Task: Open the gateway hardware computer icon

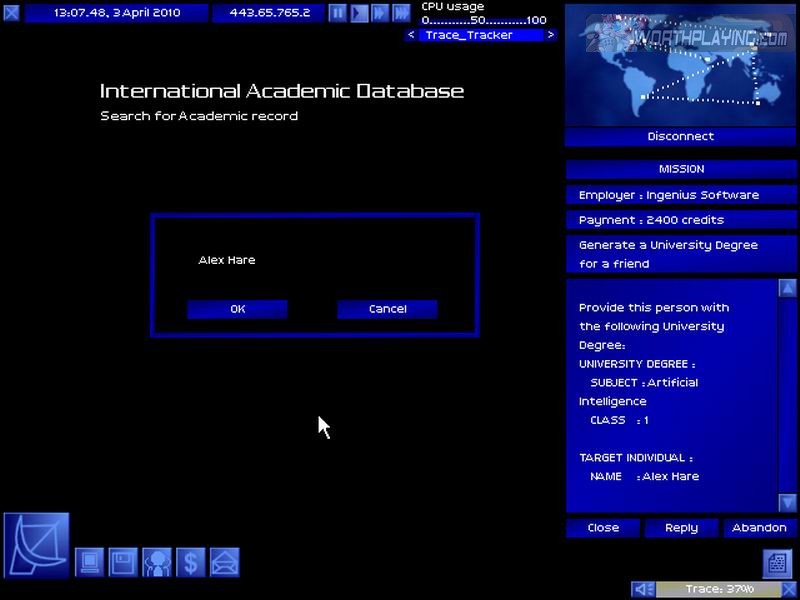Action: [90, 562]
